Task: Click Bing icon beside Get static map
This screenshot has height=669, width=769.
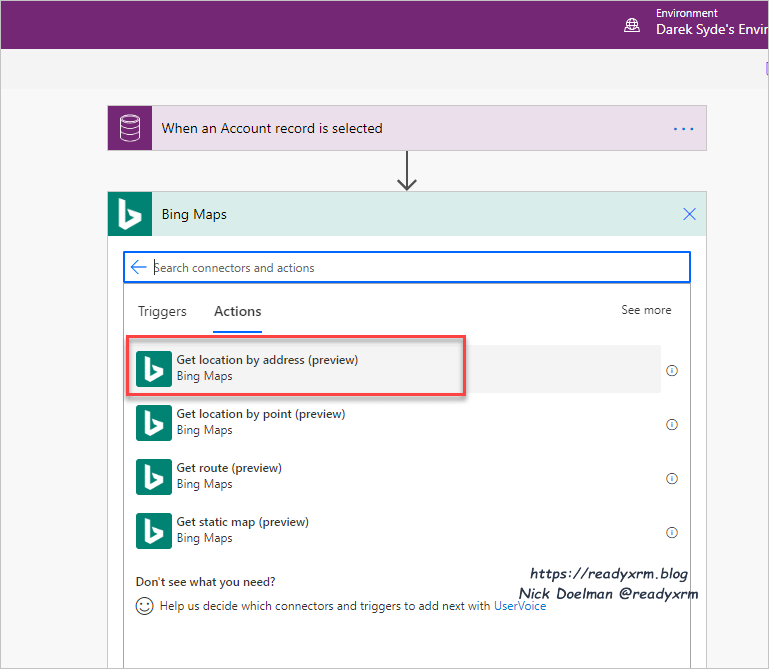Action: click(154, 530)
